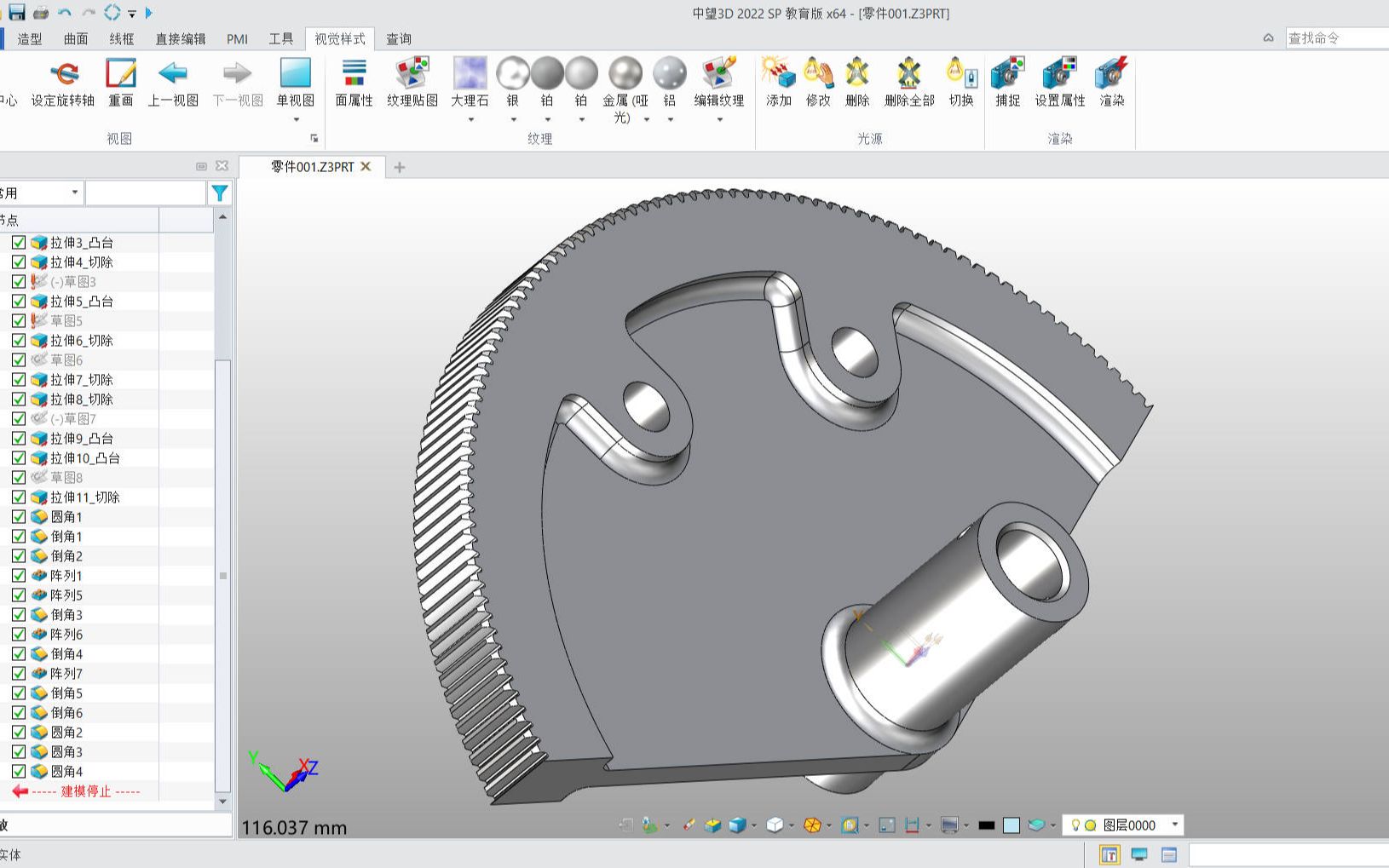Open the 编辑纹理 dropdown arrow

click(719, 119)
